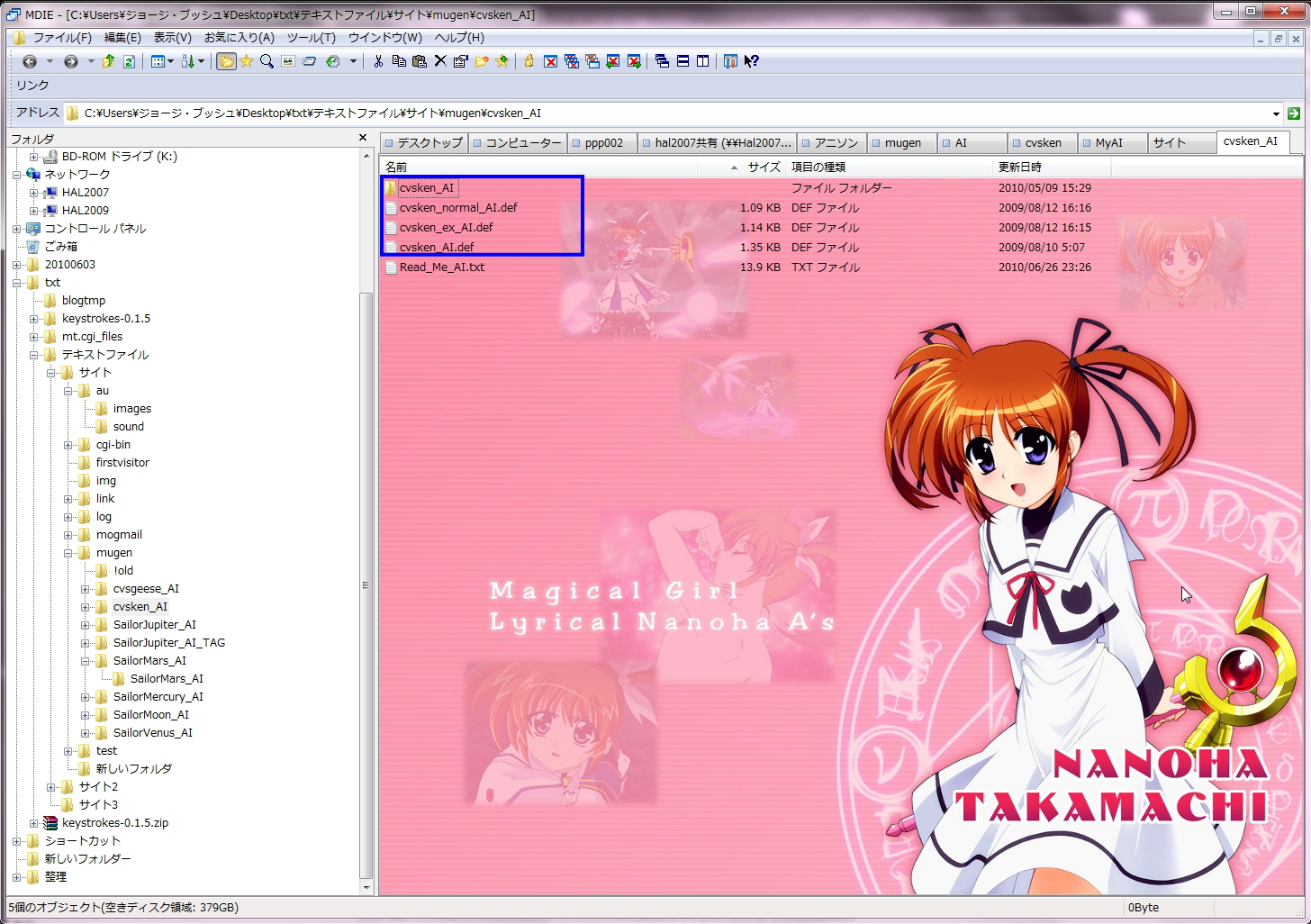The image size is (1311, 924).
Task: Delete selection with the X icon
Action: tap(440, 61)
